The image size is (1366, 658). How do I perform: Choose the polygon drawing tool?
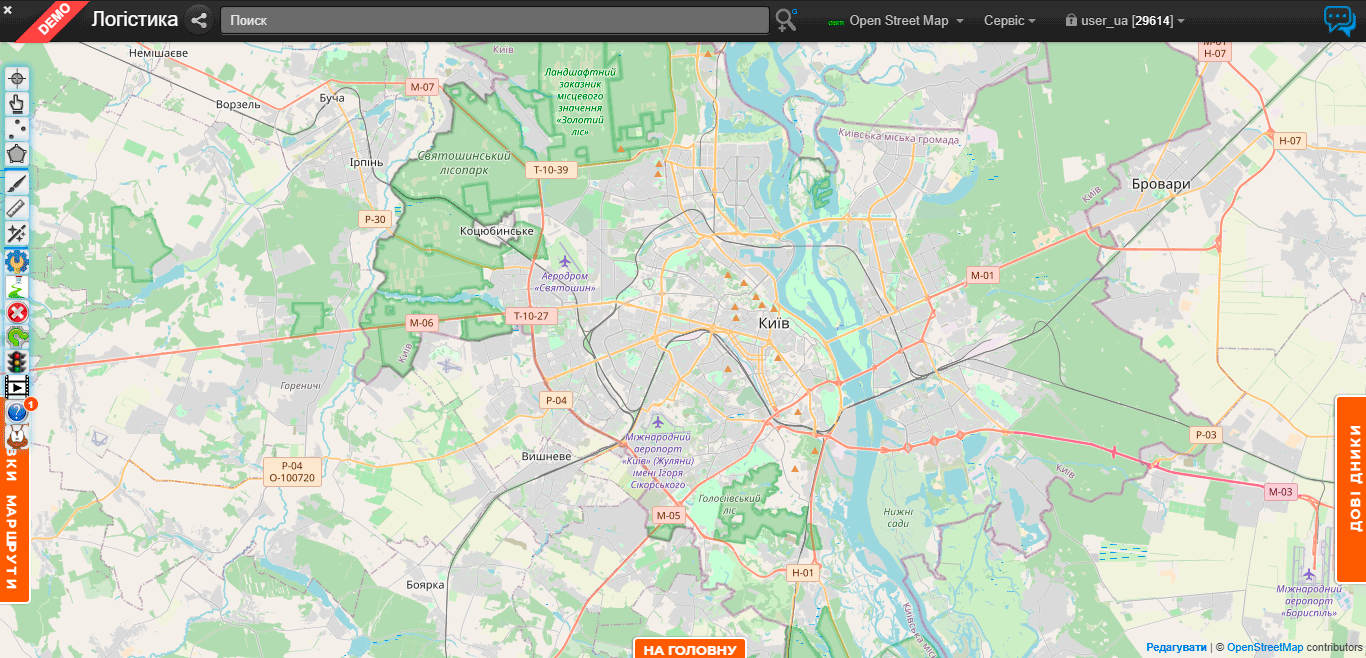pyautogui.click(x=17, y=155)
